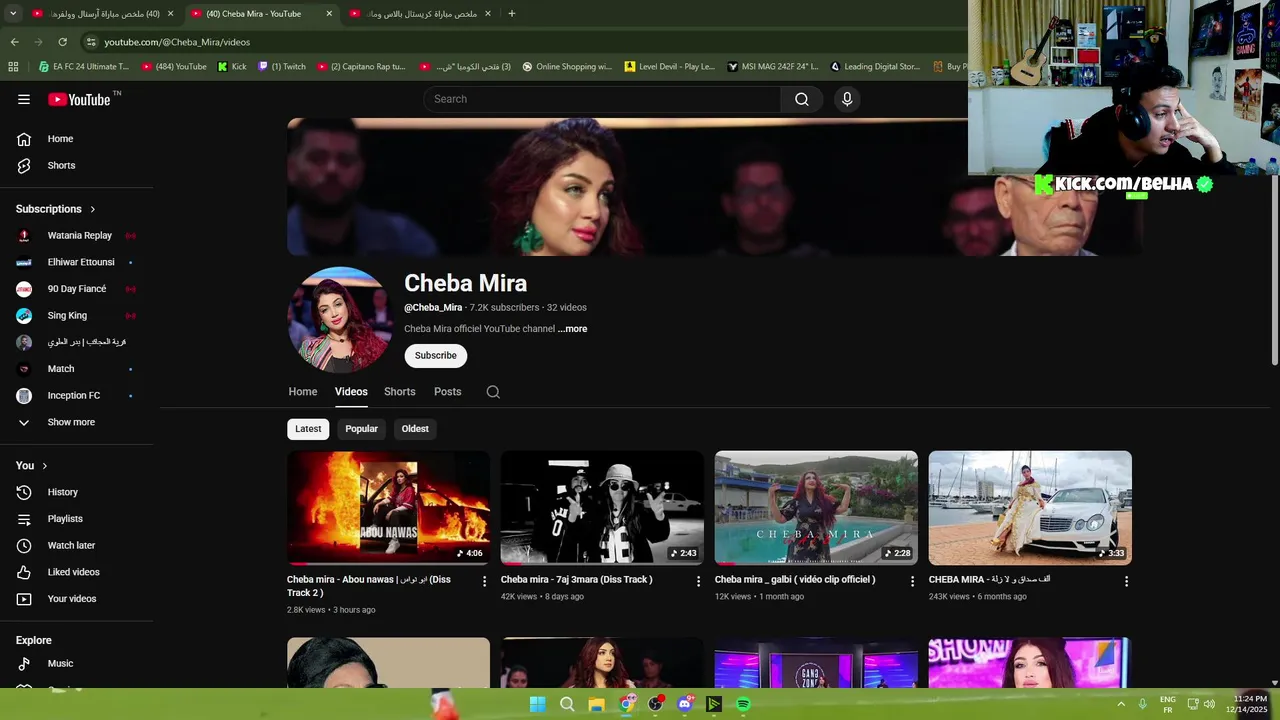Expand channel description with ...more
The image size is (1280, 720).
[573, 329]
